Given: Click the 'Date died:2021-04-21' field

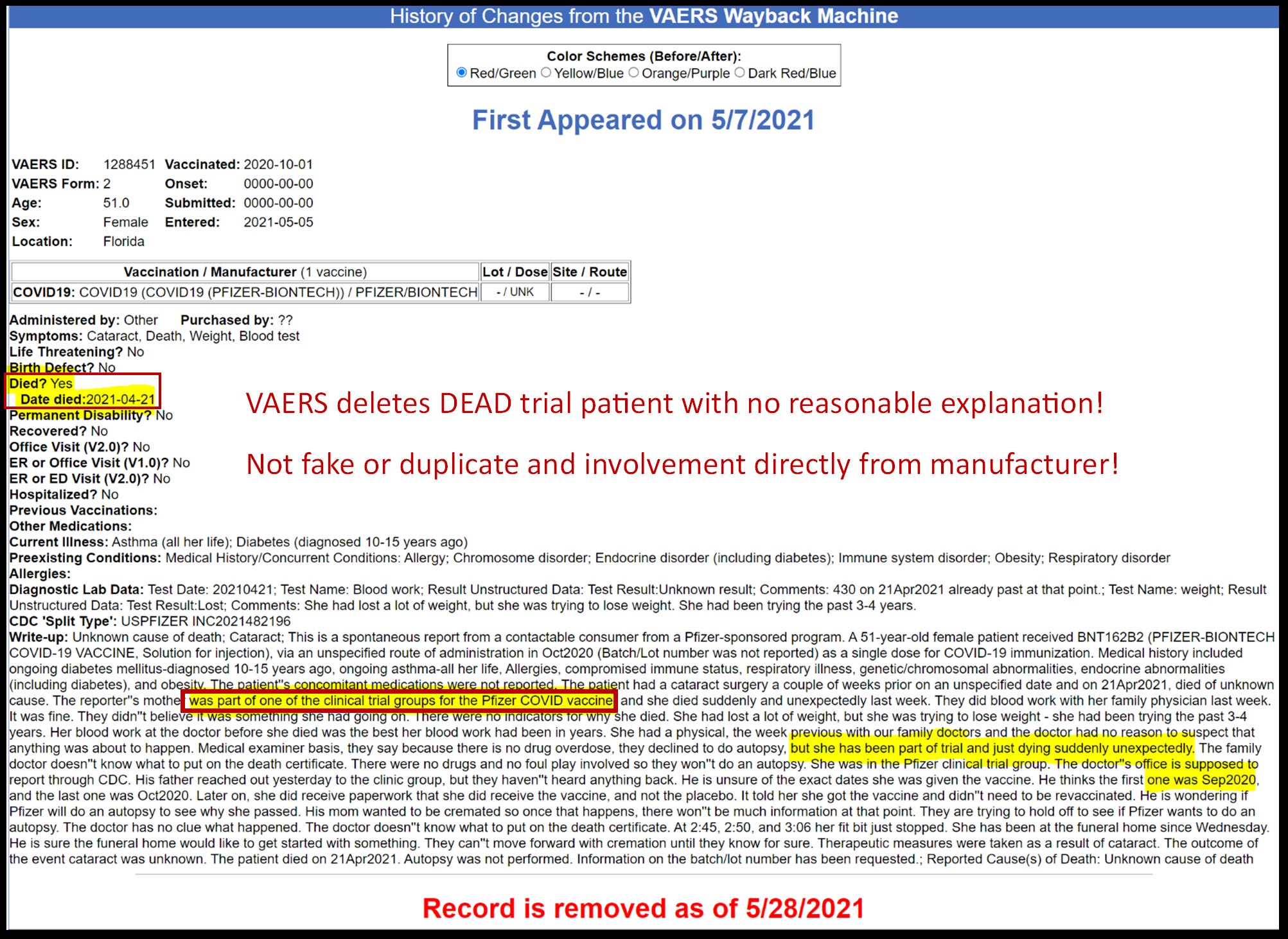Looking at the screenshot, I should point(88,399).
